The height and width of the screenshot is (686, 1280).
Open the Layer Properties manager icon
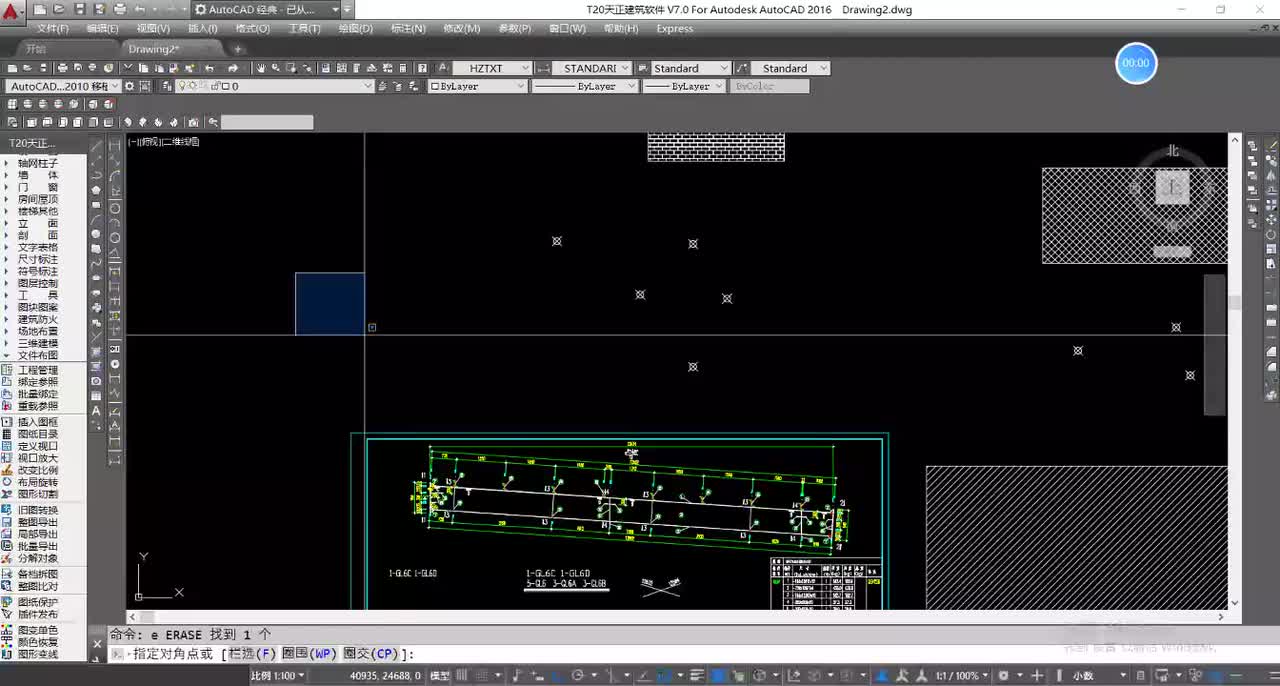(167, 86)
